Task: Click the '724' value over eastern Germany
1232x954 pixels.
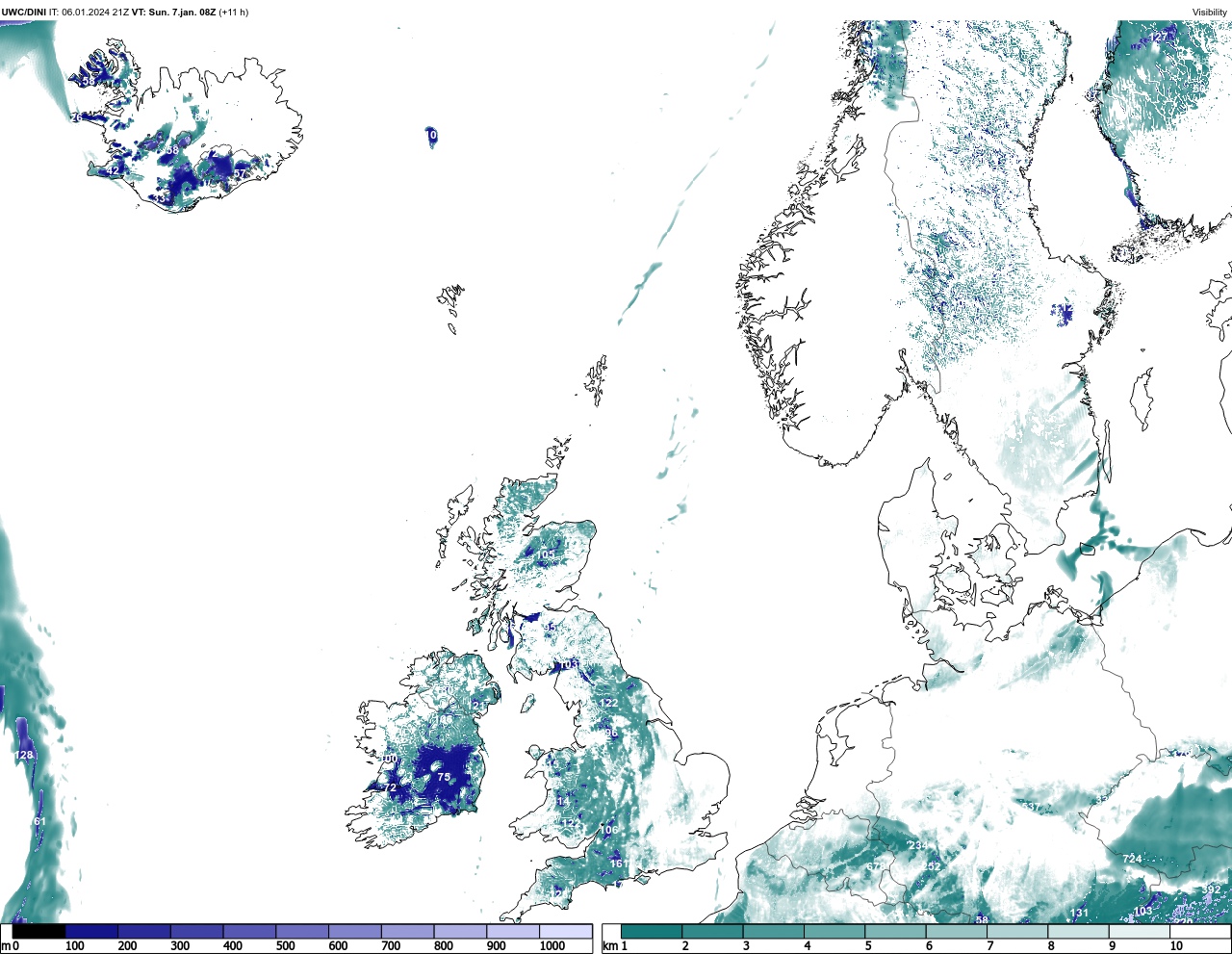Action: tap(1132, 859)
